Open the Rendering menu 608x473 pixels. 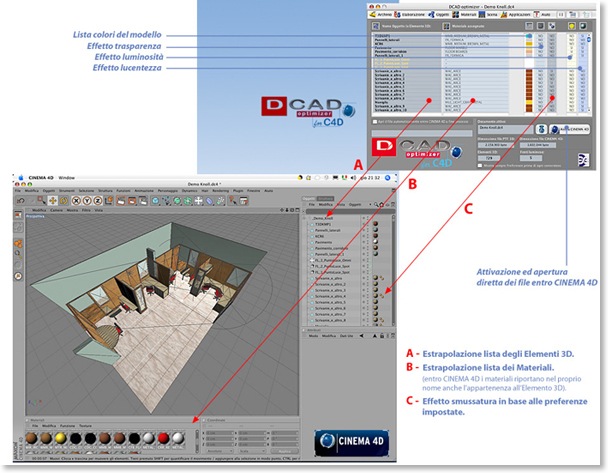click(x=220, y=191)
